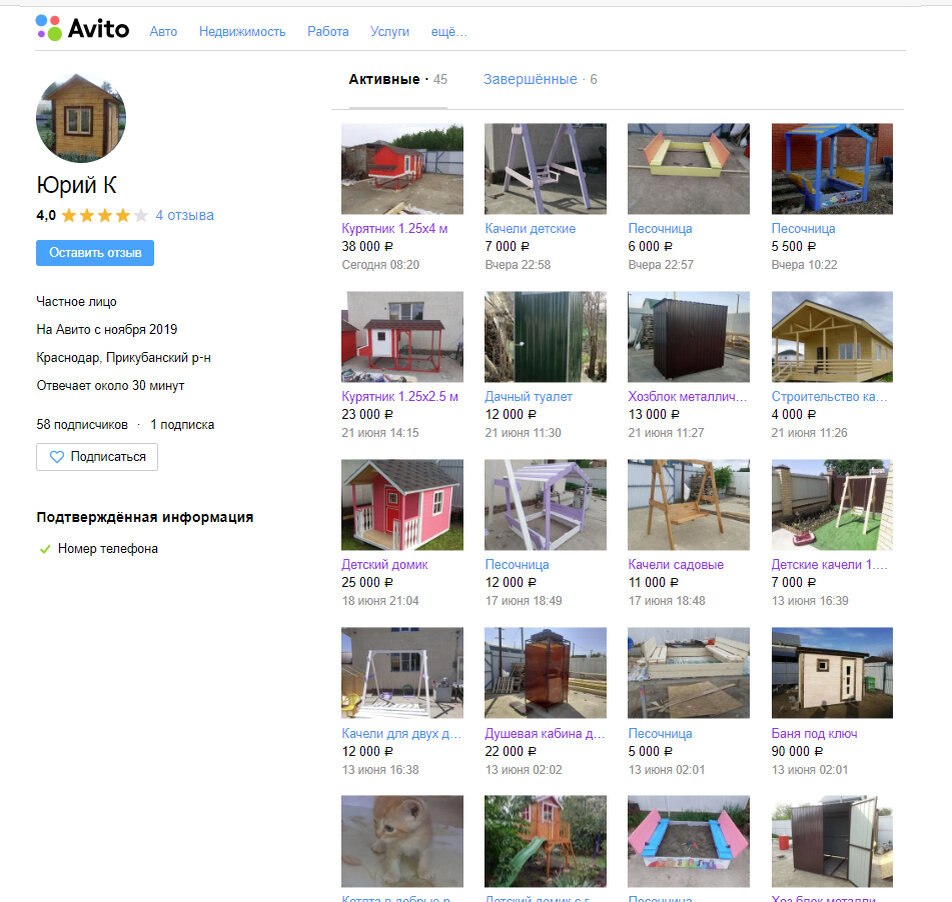Image resolution: width=952 pixels, height=902 pixels.
Task: Open the Строительство ка… listing title
Action: coord(829,397)
